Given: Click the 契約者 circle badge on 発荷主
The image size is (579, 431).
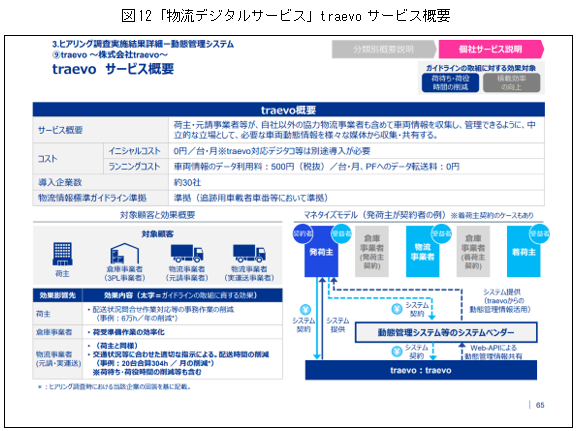Looking at the screenshot, I should 303,233.
